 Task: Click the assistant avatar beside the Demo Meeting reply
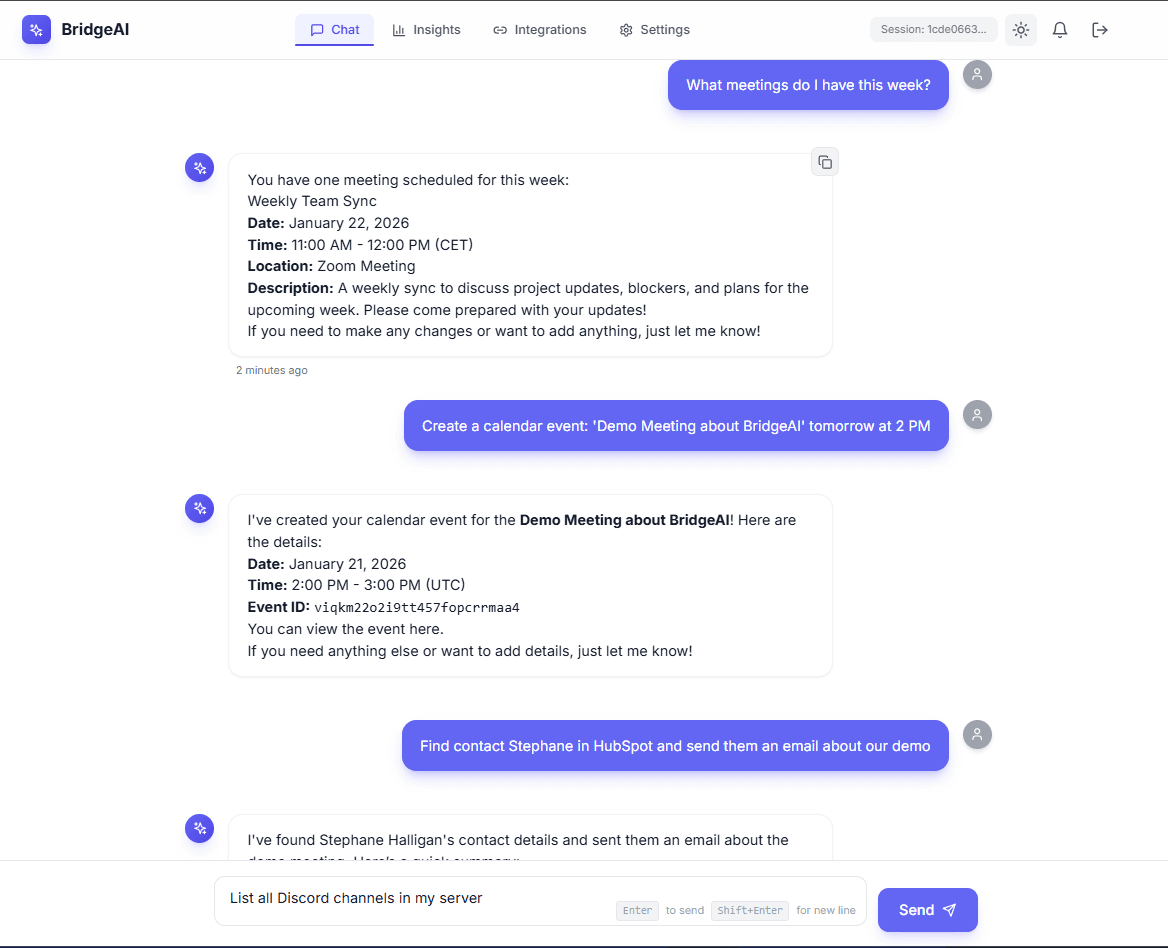(x=200, y=509)
